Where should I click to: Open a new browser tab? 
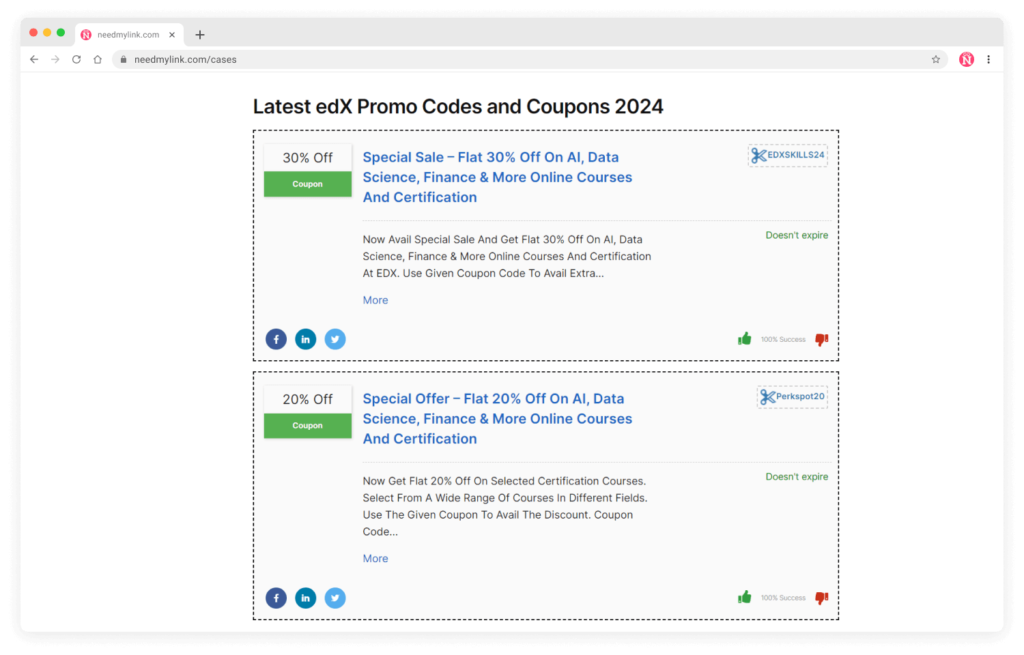pyautogui.click(x=199, y=33)
